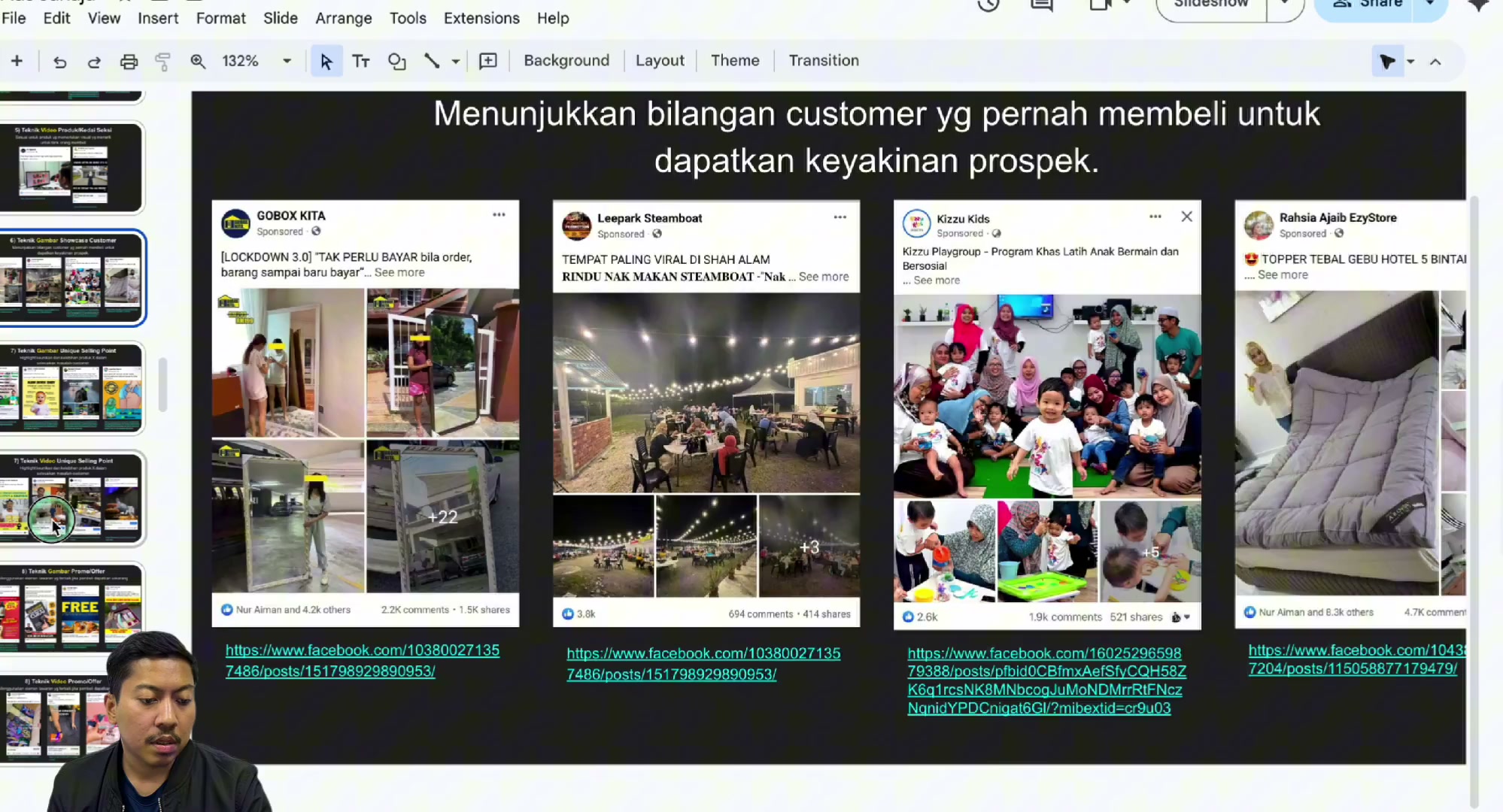Select slide thumbnail Teknik Gambar Unique Selling Point
Screen dimensions: 1503x812
[72, 388]
